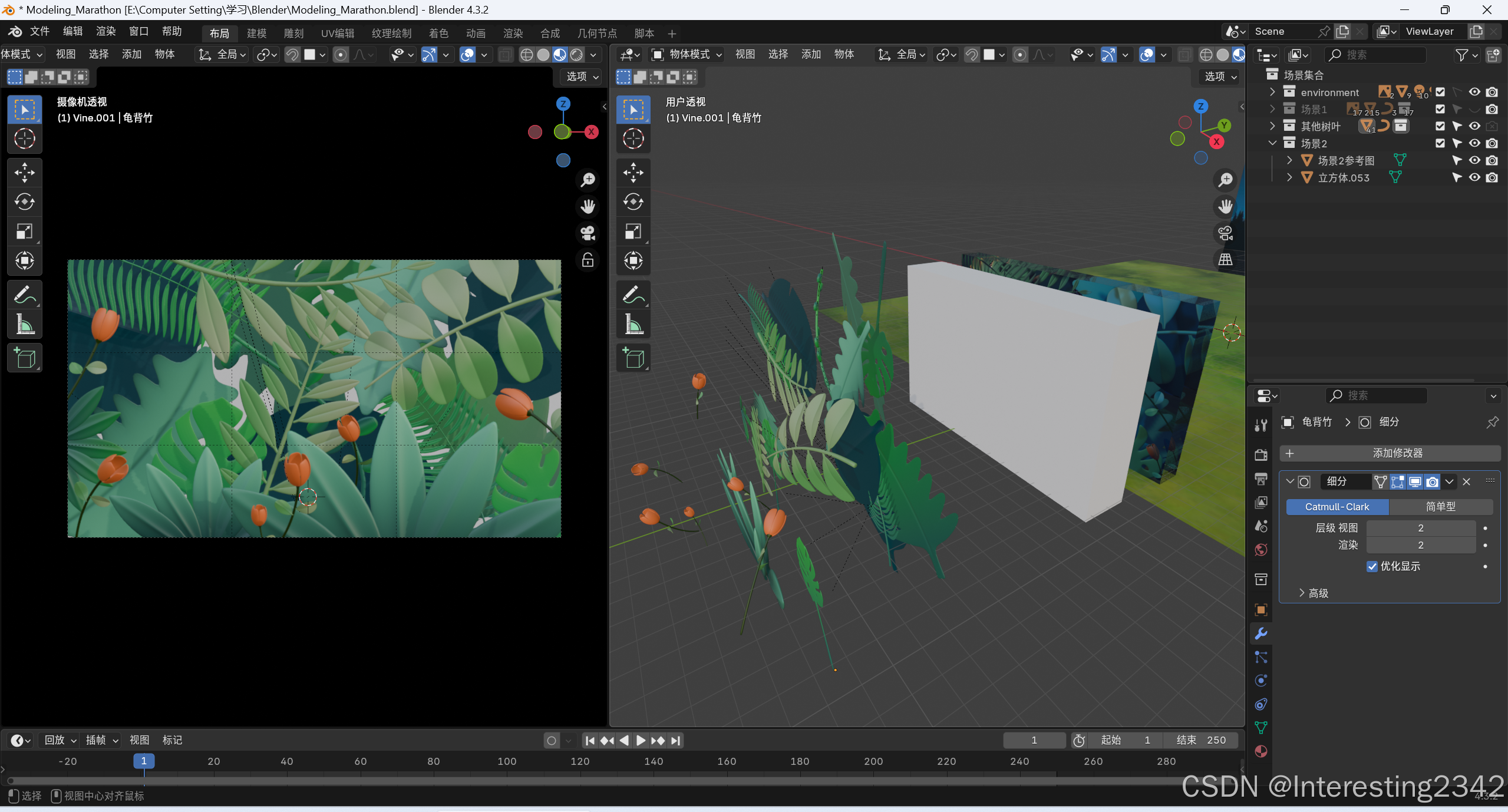The image size is (1508, 812).
Task: Open the 编辑 menu in top bar
Action: tap(72, 31)
